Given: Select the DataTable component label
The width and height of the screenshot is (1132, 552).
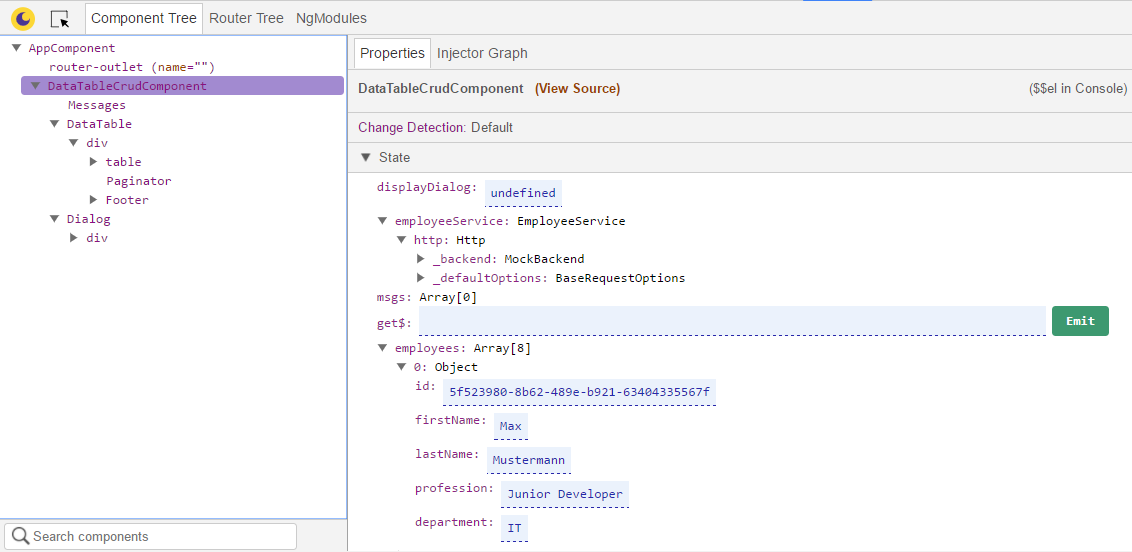Looking at the screenshot, I should point(100,124).
